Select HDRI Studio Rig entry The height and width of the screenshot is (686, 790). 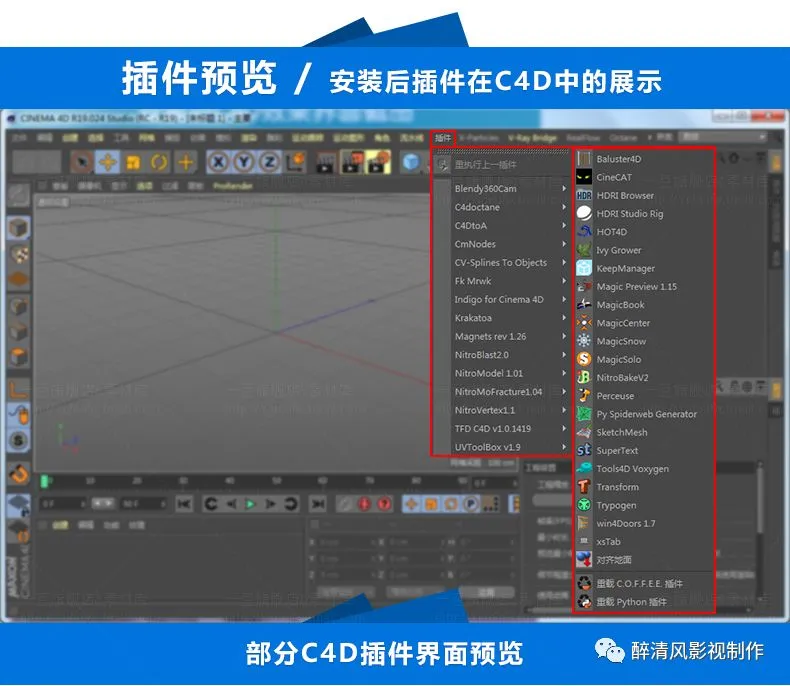click(x=644, y=214)
